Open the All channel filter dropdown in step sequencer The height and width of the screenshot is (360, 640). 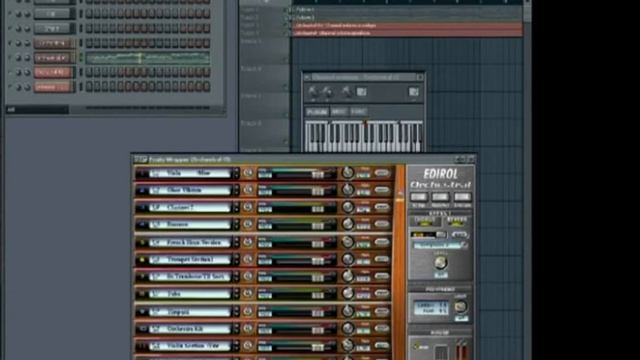pyautogui.click(x=37, y=109)
